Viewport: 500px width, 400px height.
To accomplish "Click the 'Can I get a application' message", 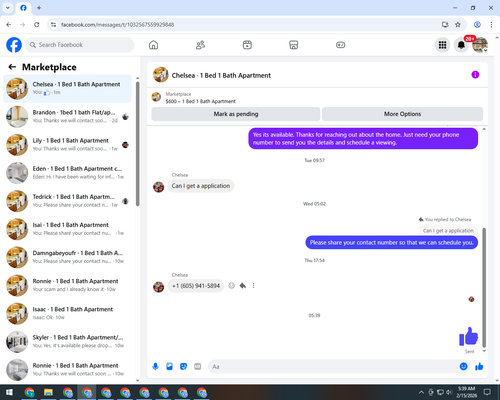I will pos(201,186).
